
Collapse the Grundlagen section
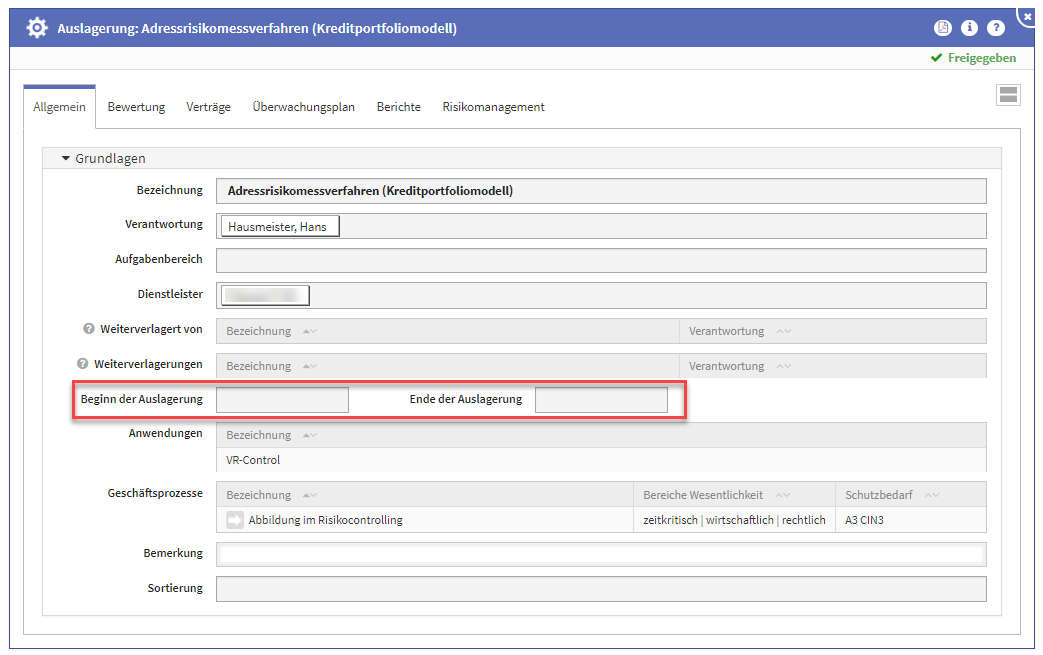(x=66, y=158)
